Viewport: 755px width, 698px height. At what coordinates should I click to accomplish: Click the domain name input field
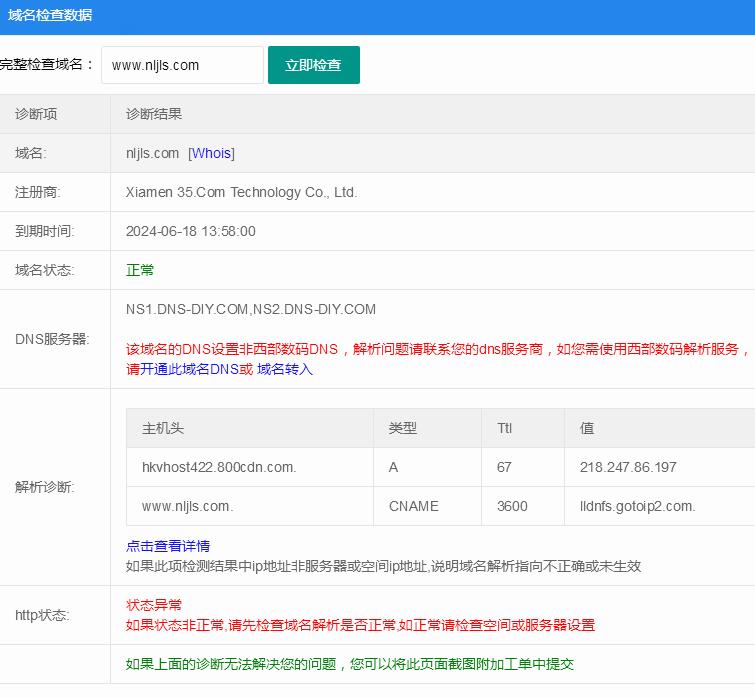pyautogui.click(x=182, y=65)
